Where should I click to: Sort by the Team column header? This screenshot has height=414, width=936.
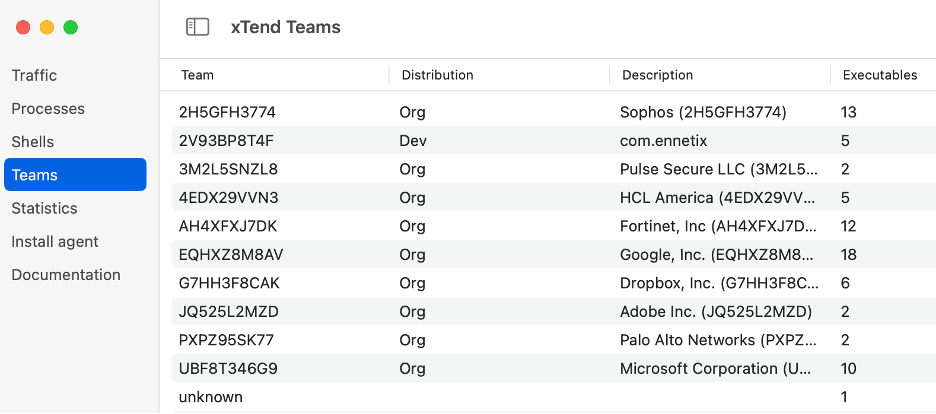(x=197, y=75)
